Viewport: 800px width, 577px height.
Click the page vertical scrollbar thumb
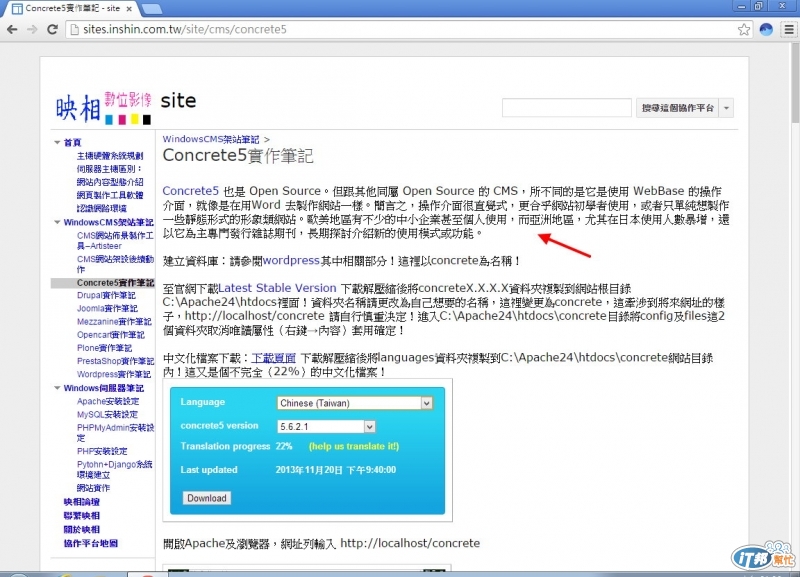[795, 84]
